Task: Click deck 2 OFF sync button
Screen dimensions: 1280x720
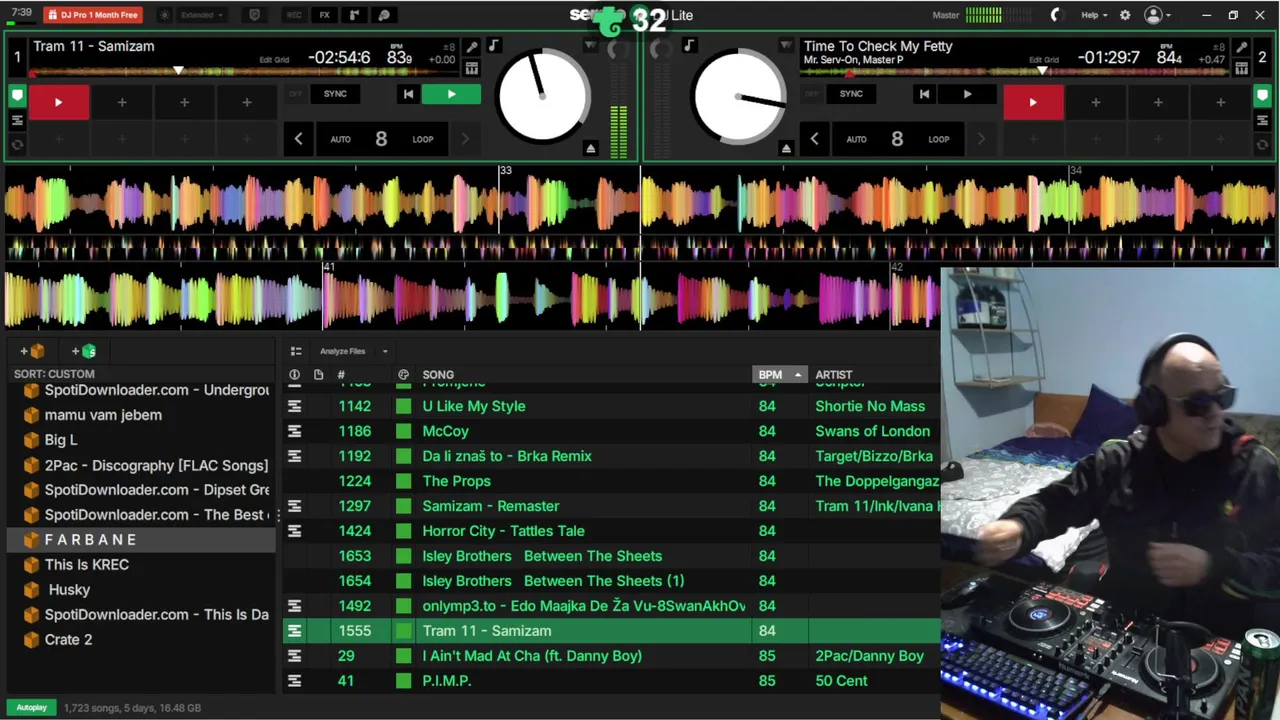Action: click(811, 94)
